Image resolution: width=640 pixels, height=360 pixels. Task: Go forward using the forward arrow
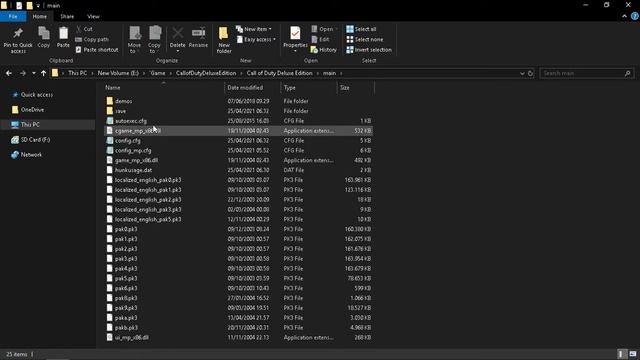point(23,73)
